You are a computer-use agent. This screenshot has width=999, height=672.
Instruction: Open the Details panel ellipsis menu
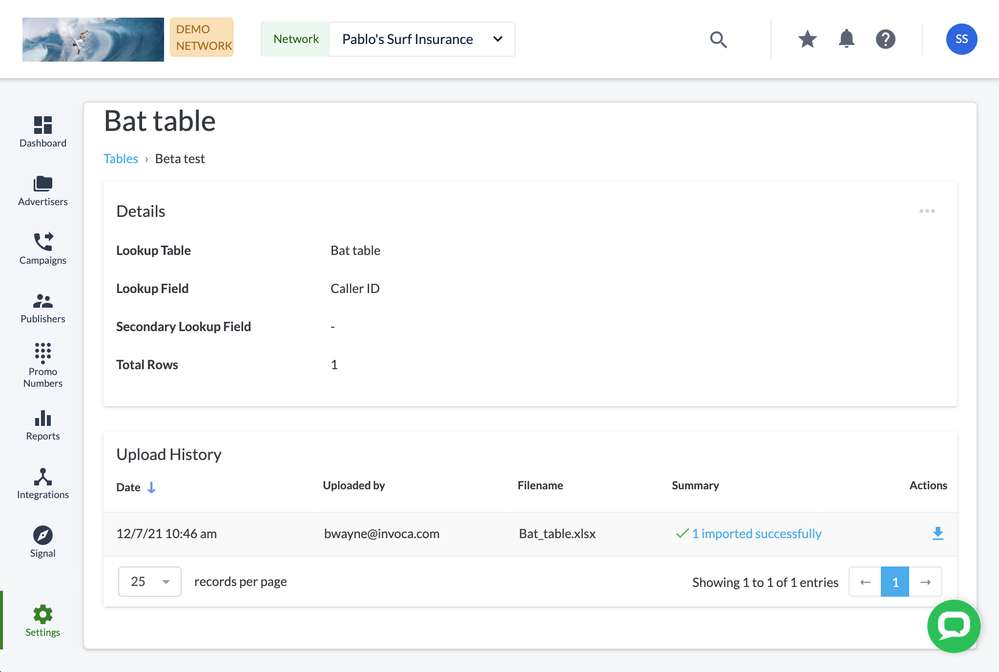[x=927, y=212]
